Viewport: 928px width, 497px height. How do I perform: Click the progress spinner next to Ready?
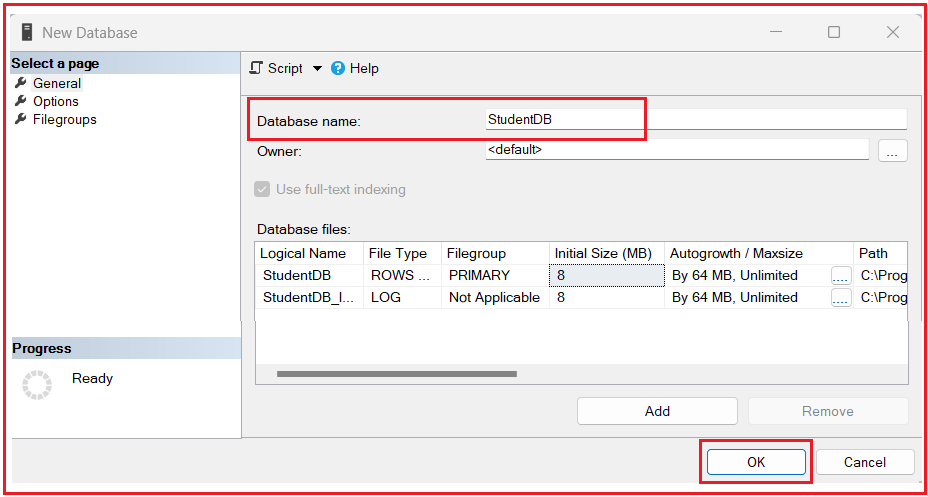click(37, 385)
